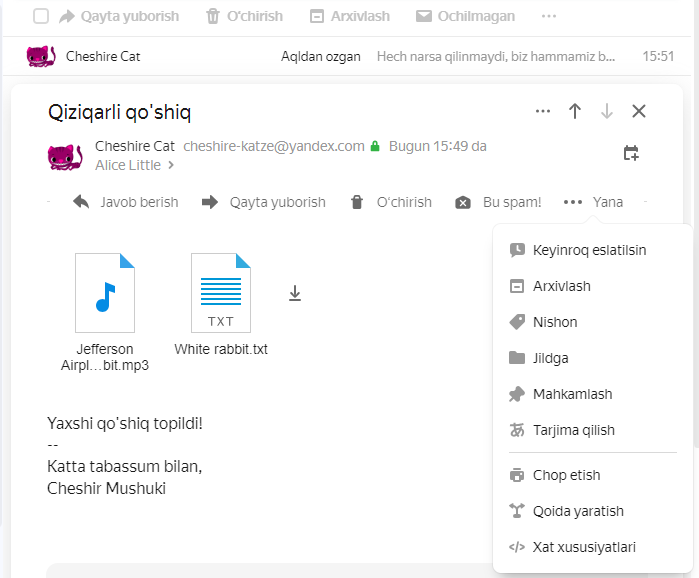
Task: Close the opened message with the X
Action: pyautogui.click(x=639, y=111)
